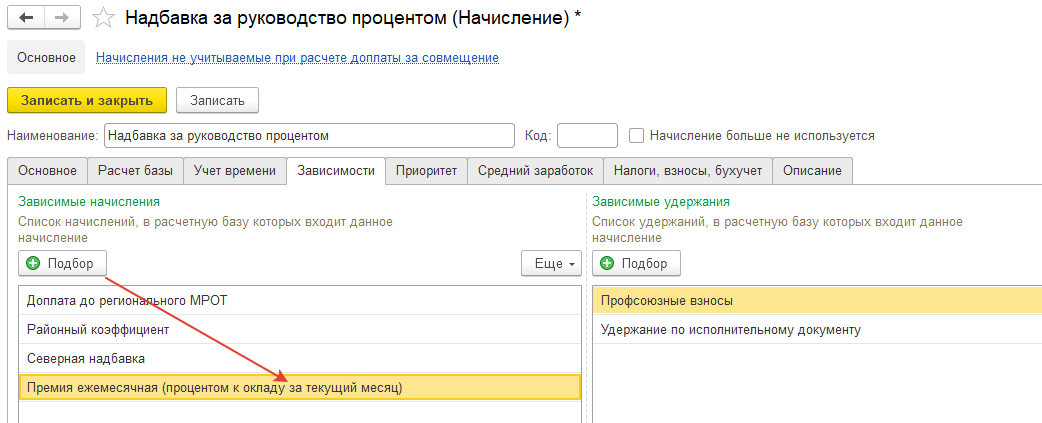Go back with the left arrow button

(26, 17)
